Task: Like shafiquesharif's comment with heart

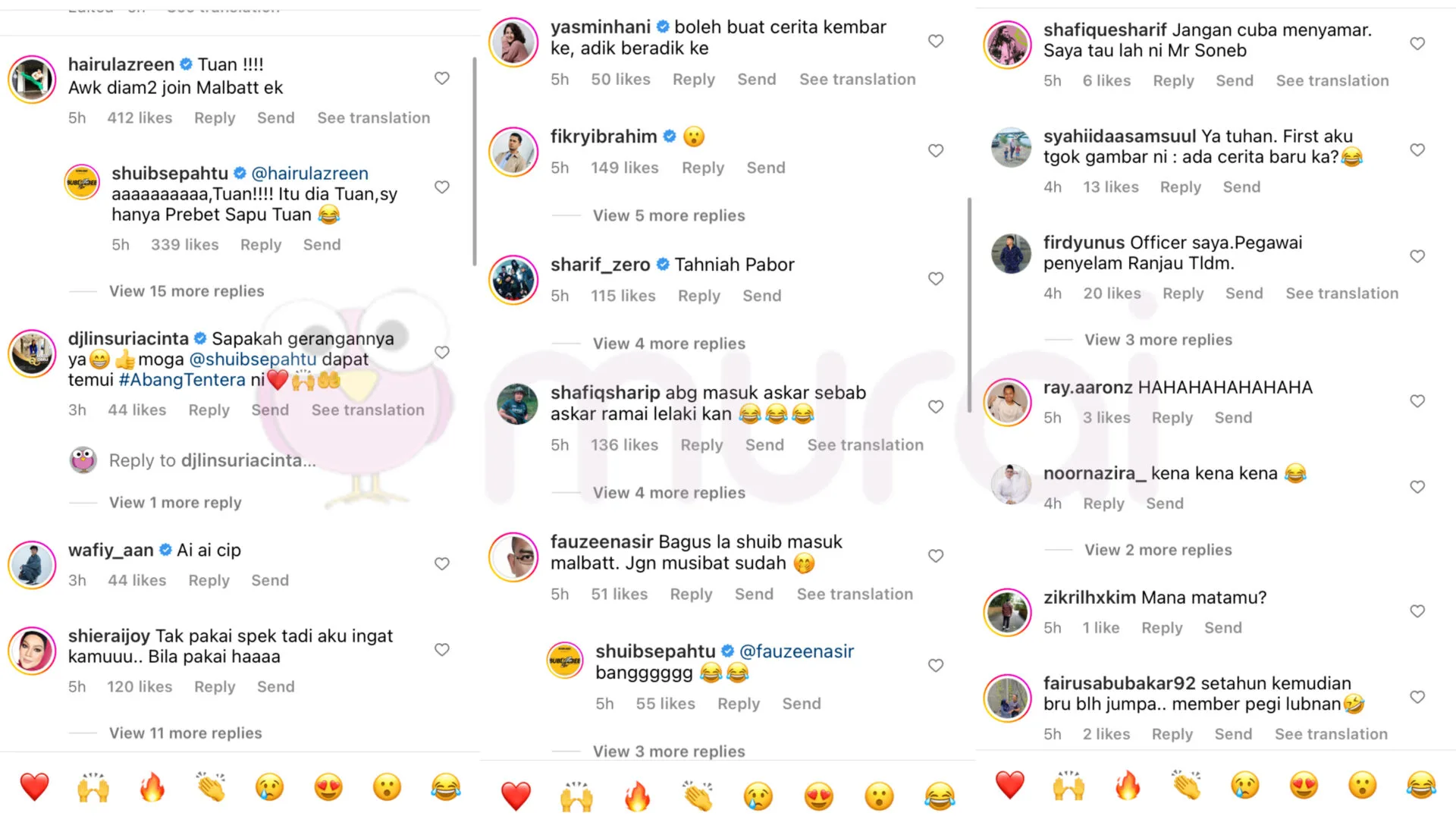Action: pyautogui.click(x=1417, y=43)
